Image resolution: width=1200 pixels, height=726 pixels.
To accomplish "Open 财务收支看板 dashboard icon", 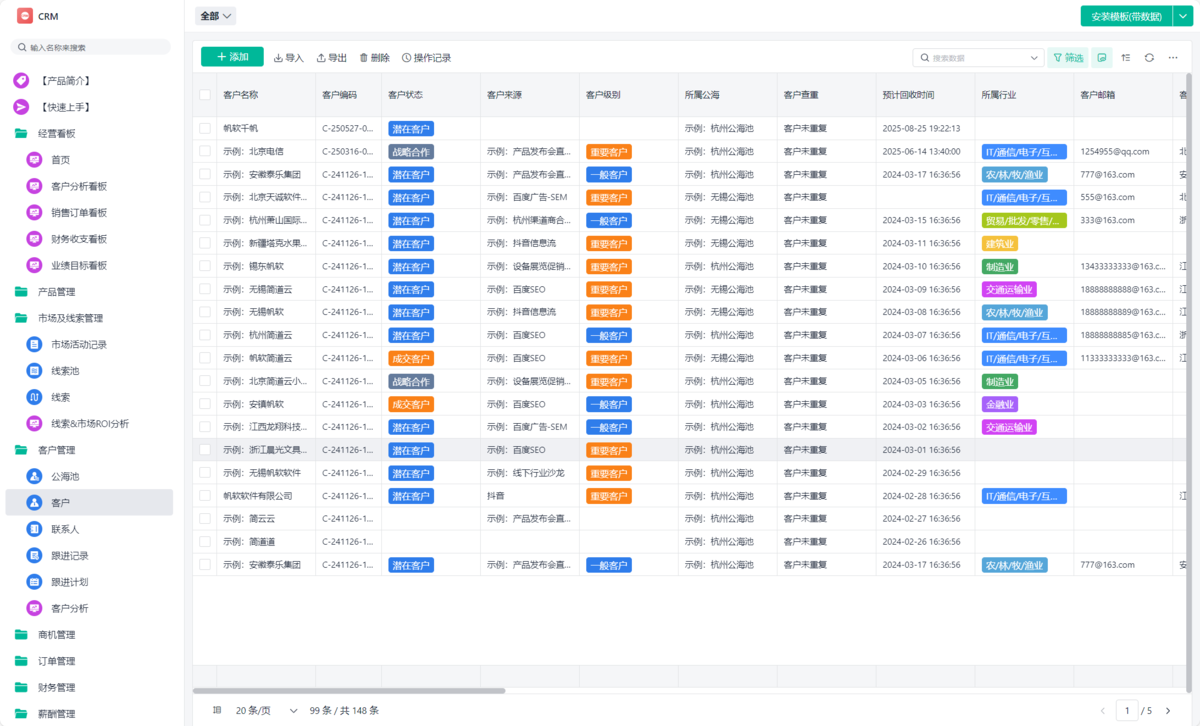I will click(x=34, y=239).
